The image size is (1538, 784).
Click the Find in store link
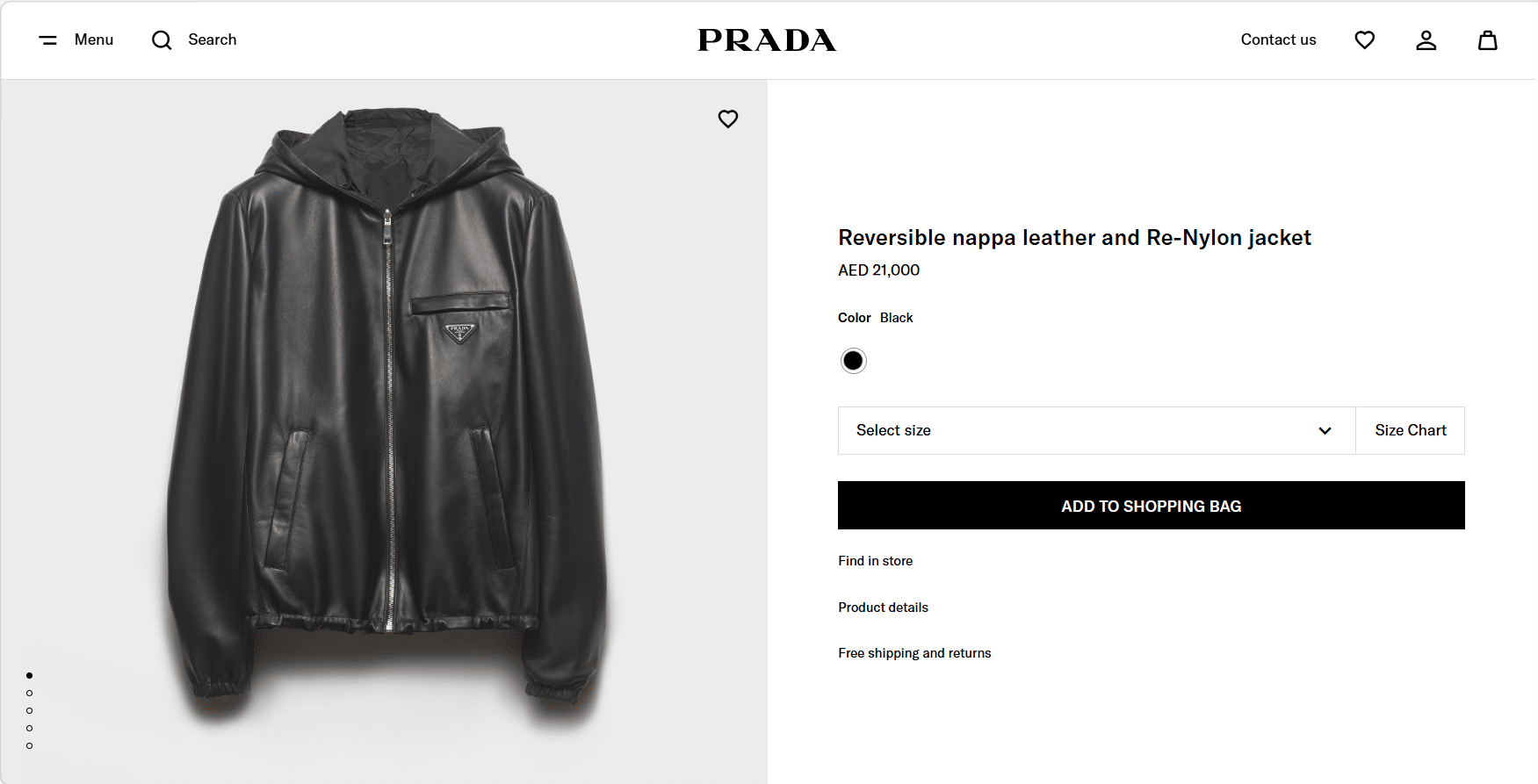coord(875,561)
